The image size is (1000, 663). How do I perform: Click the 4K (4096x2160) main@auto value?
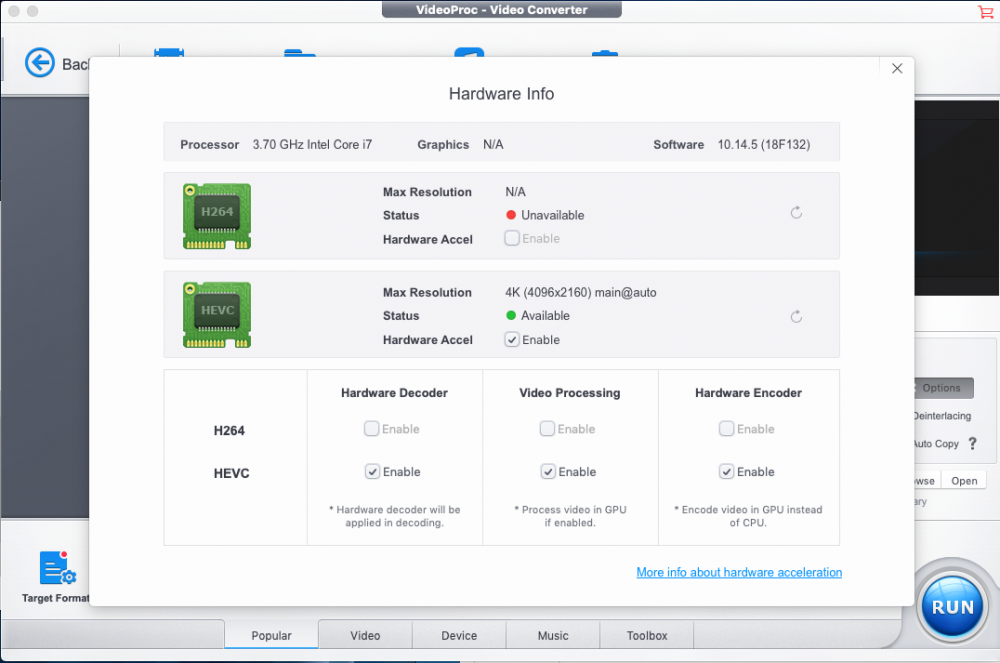point(580,293)
